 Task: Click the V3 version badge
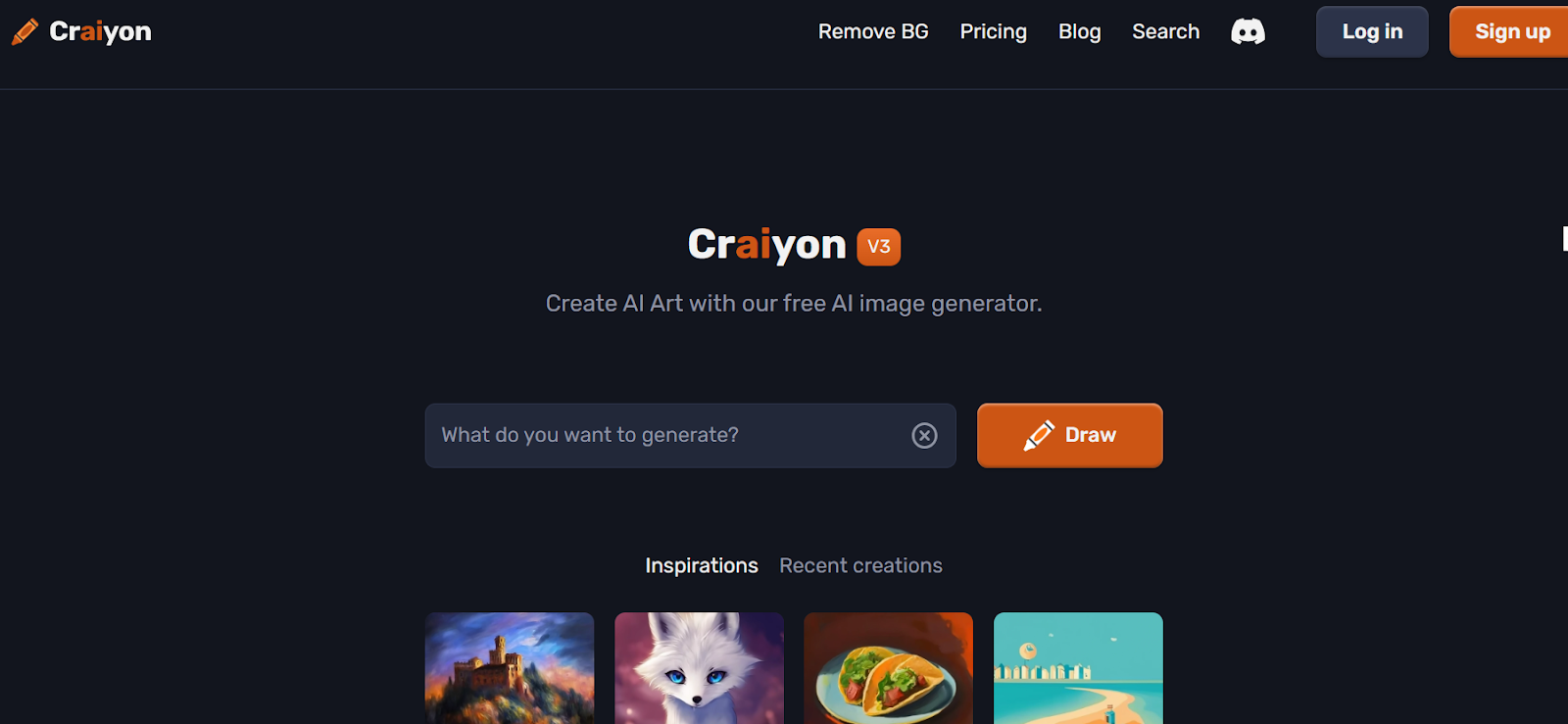[x=879, y=246]
